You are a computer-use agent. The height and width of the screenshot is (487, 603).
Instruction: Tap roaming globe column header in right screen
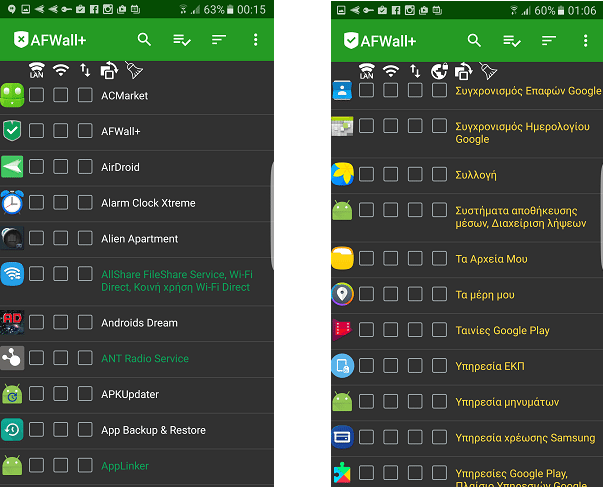[439, 71]
